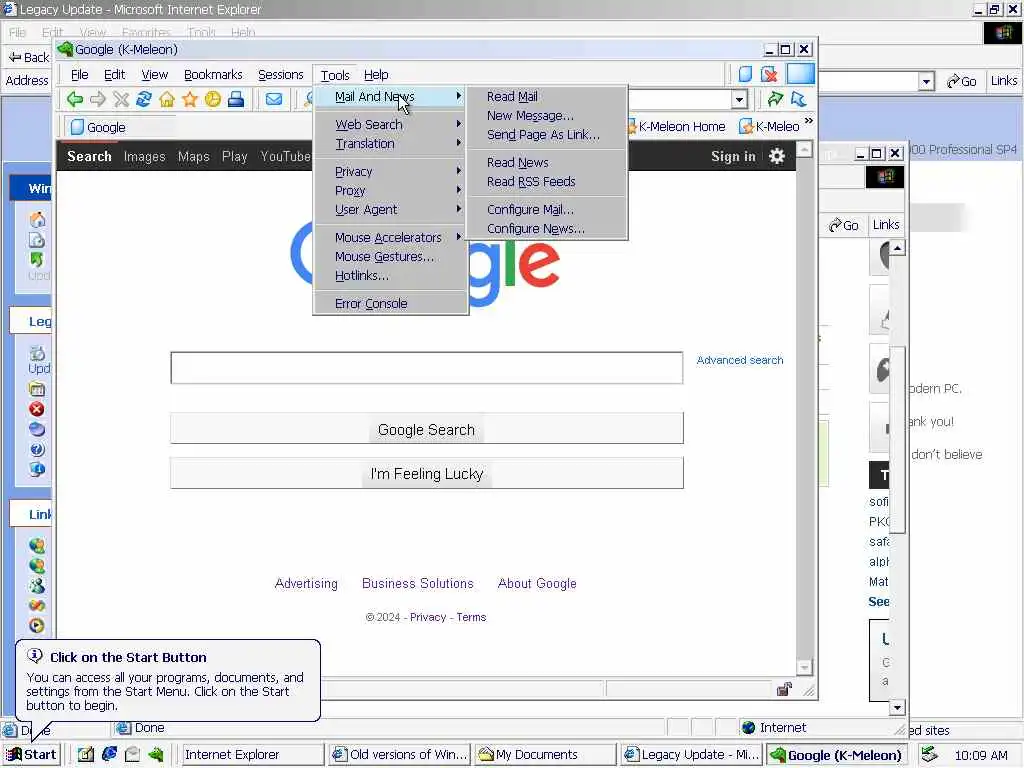1024x768 pixels.
Task: Open the Bookmarks menu in K-Meleon
Action: pos(213,74)
